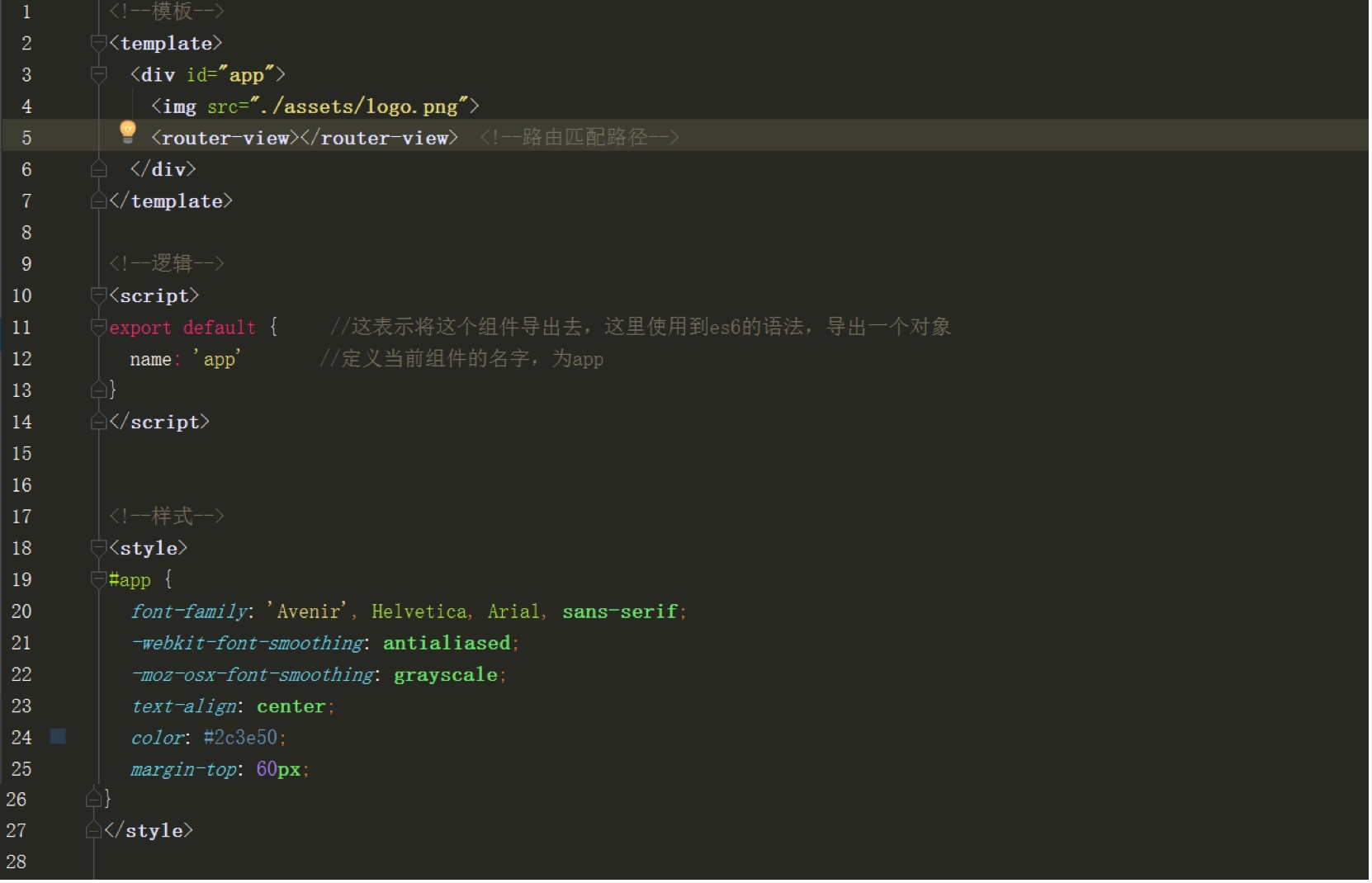
Task: Click the 'export' keyword on line 11
Action: (140, 328)
